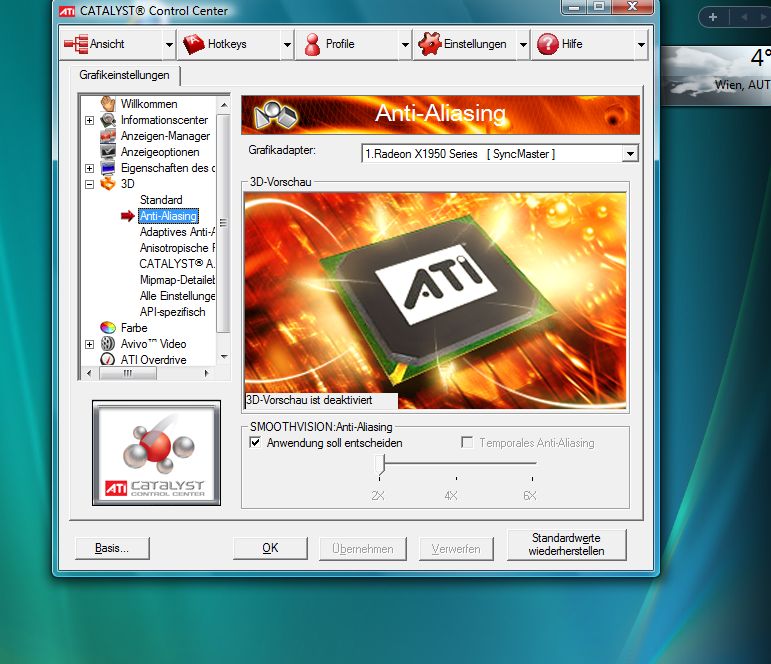This screenshot has height=664, width=771.
Task: Click the OK button
Action: [x=270, y=548]
